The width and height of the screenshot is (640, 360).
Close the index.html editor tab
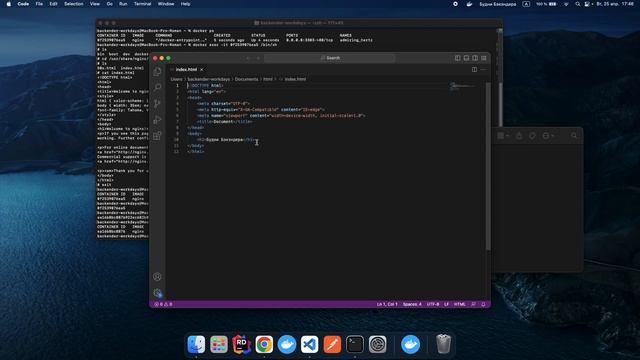[x=202, y=70]
